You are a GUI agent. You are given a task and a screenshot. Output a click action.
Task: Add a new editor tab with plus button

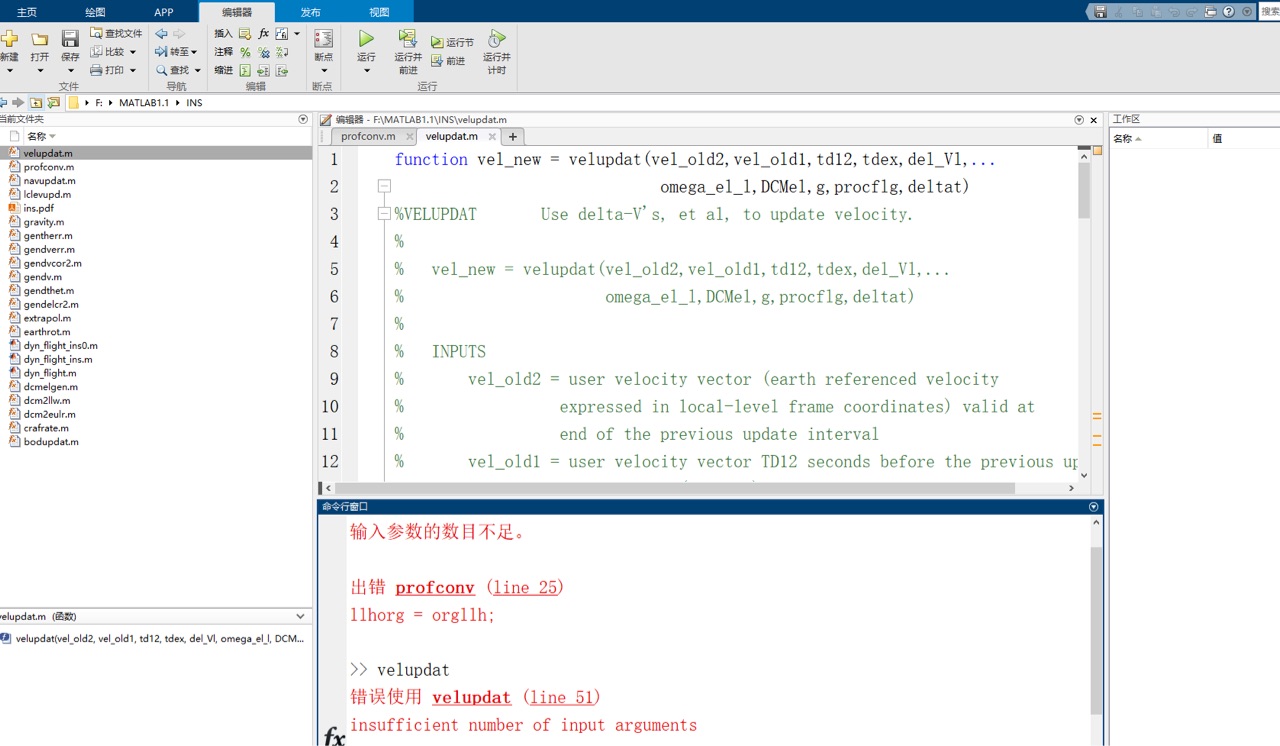pyautogui.click(x=513, y=136)
